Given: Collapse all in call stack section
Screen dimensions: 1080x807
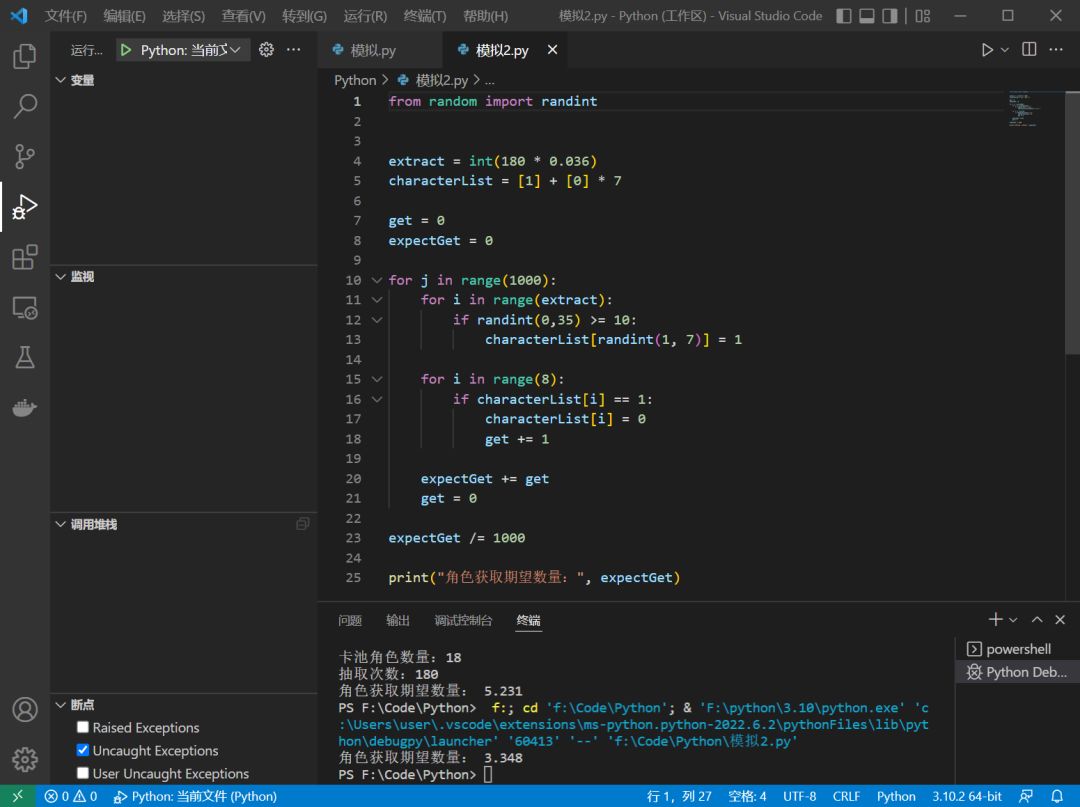Looking at the screenshot, I should [302, 524].
